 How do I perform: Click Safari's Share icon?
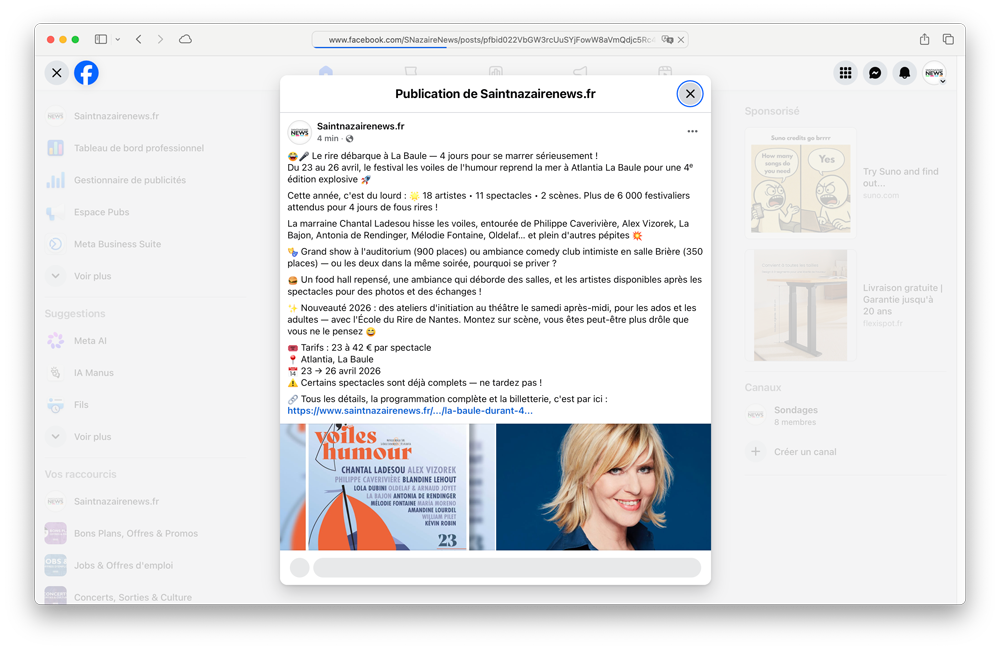924,39
